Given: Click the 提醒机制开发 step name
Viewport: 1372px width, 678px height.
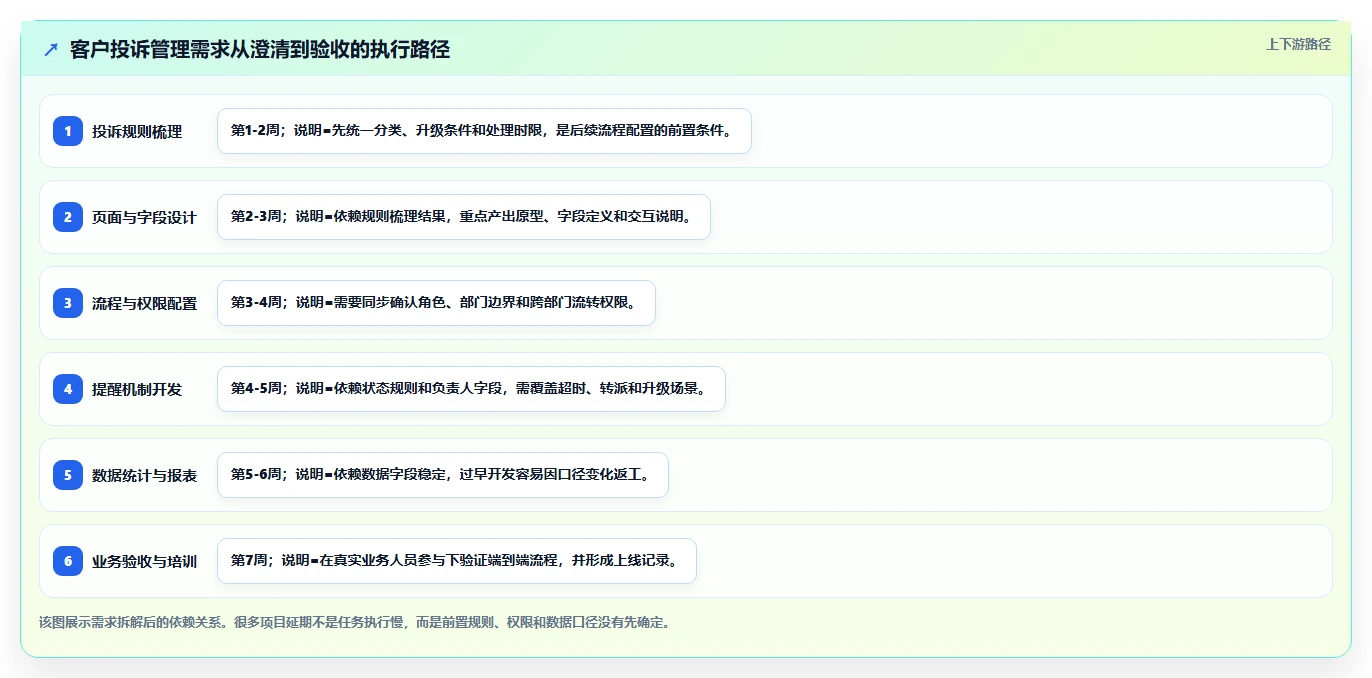Looking at the screenshot, I should pos(137,389).
